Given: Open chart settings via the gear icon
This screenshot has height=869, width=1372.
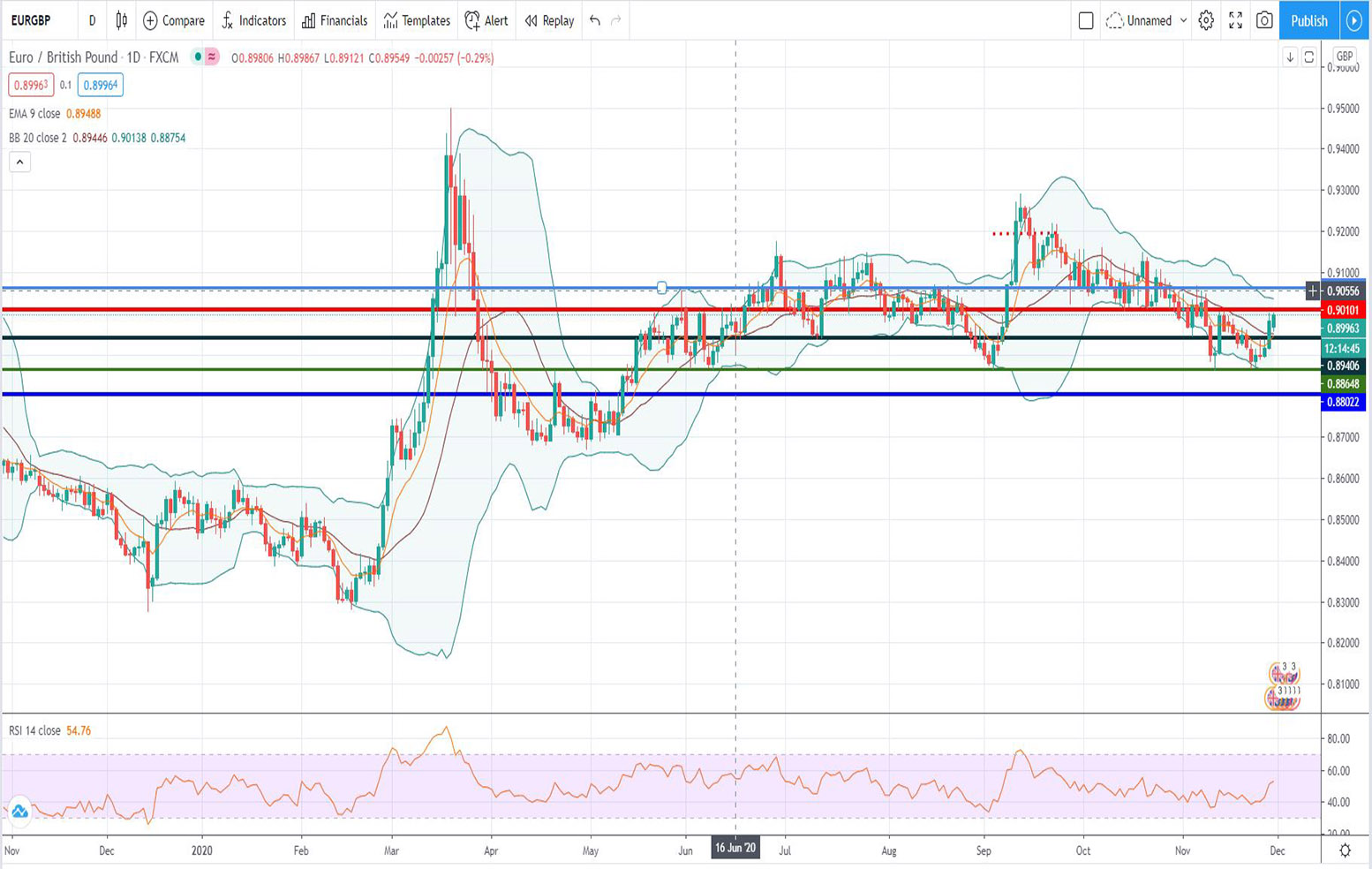Looking at the screenshot, I should point(1206,19).
